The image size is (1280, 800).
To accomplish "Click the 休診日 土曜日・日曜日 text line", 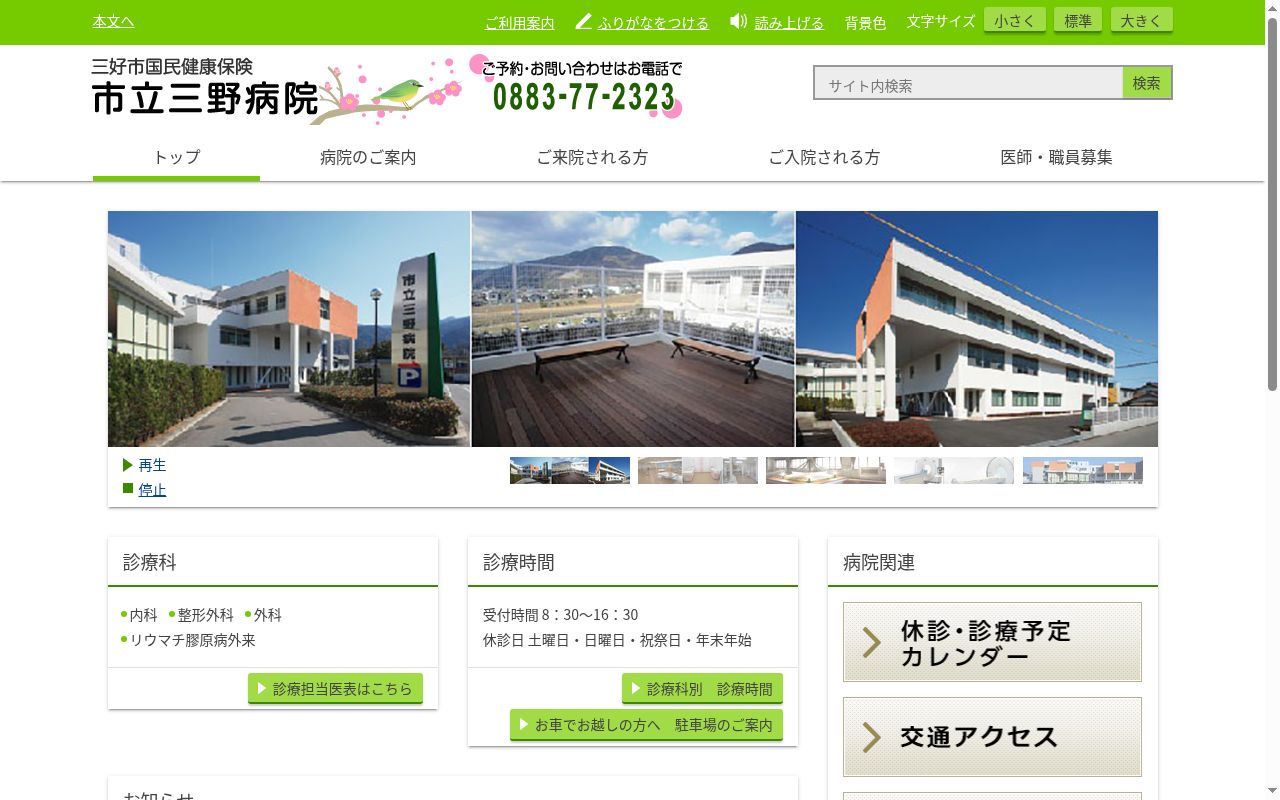I will (617, 640).
